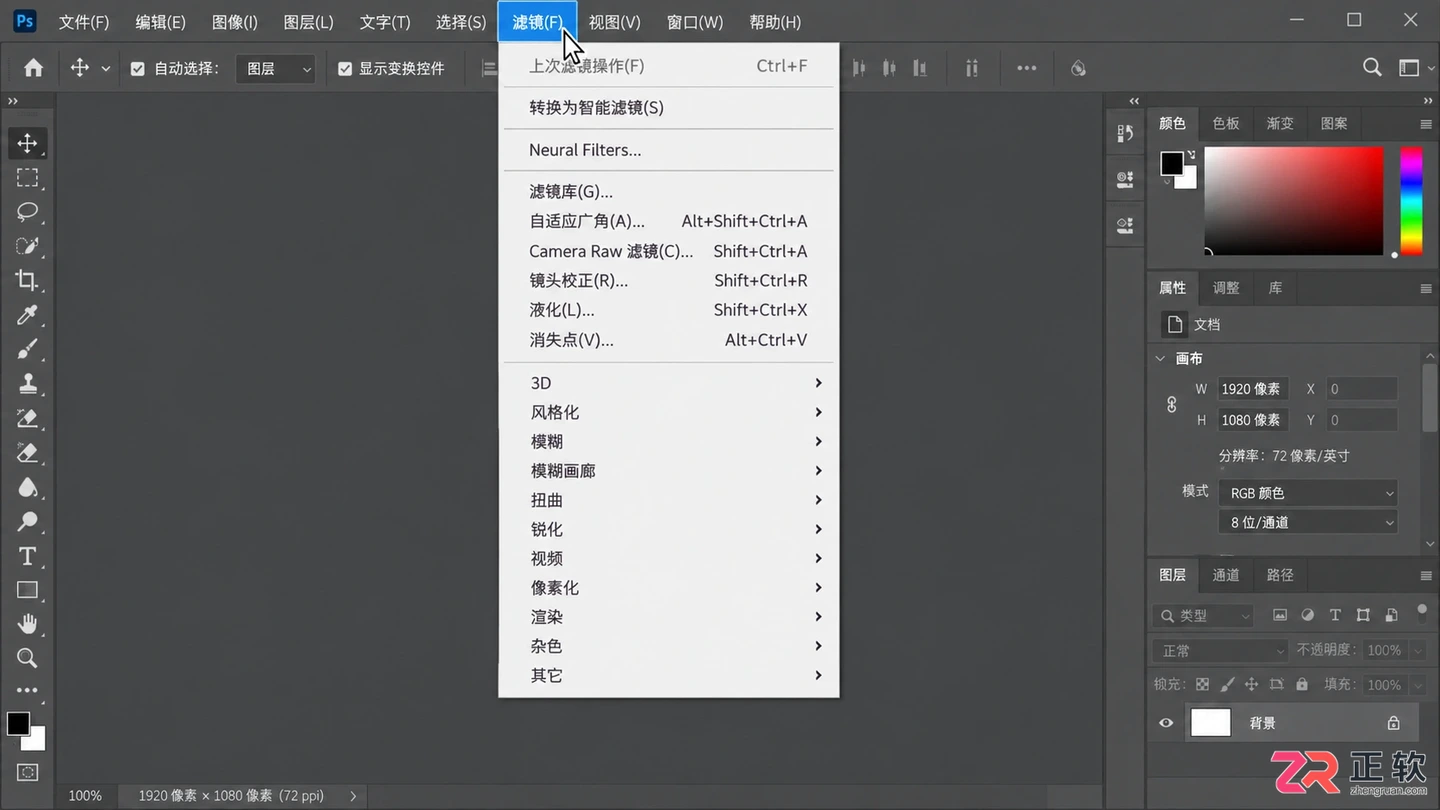Viewport: 1440px width, 810px height.
Task: Switch to the 通道 tab
Action: [x=1226, y=575]
